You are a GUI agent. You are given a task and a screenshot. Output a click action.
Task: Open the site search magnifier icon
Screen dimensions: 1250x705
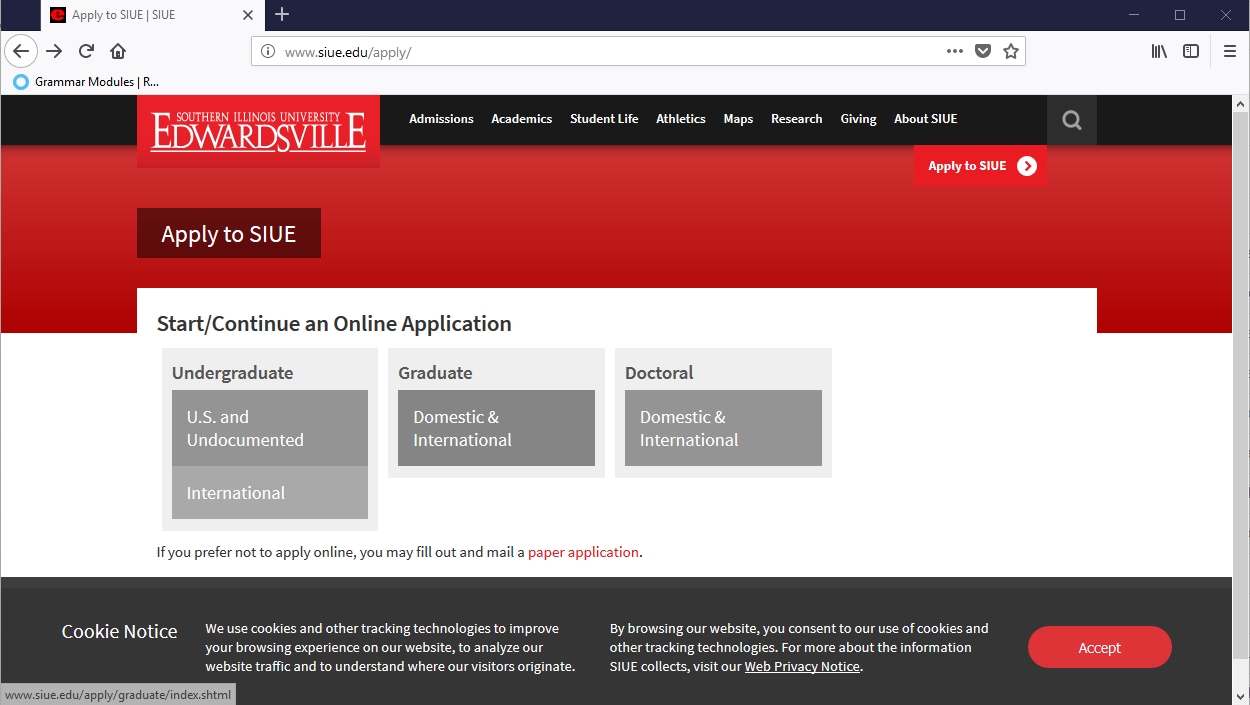[x=1072, y=120]
